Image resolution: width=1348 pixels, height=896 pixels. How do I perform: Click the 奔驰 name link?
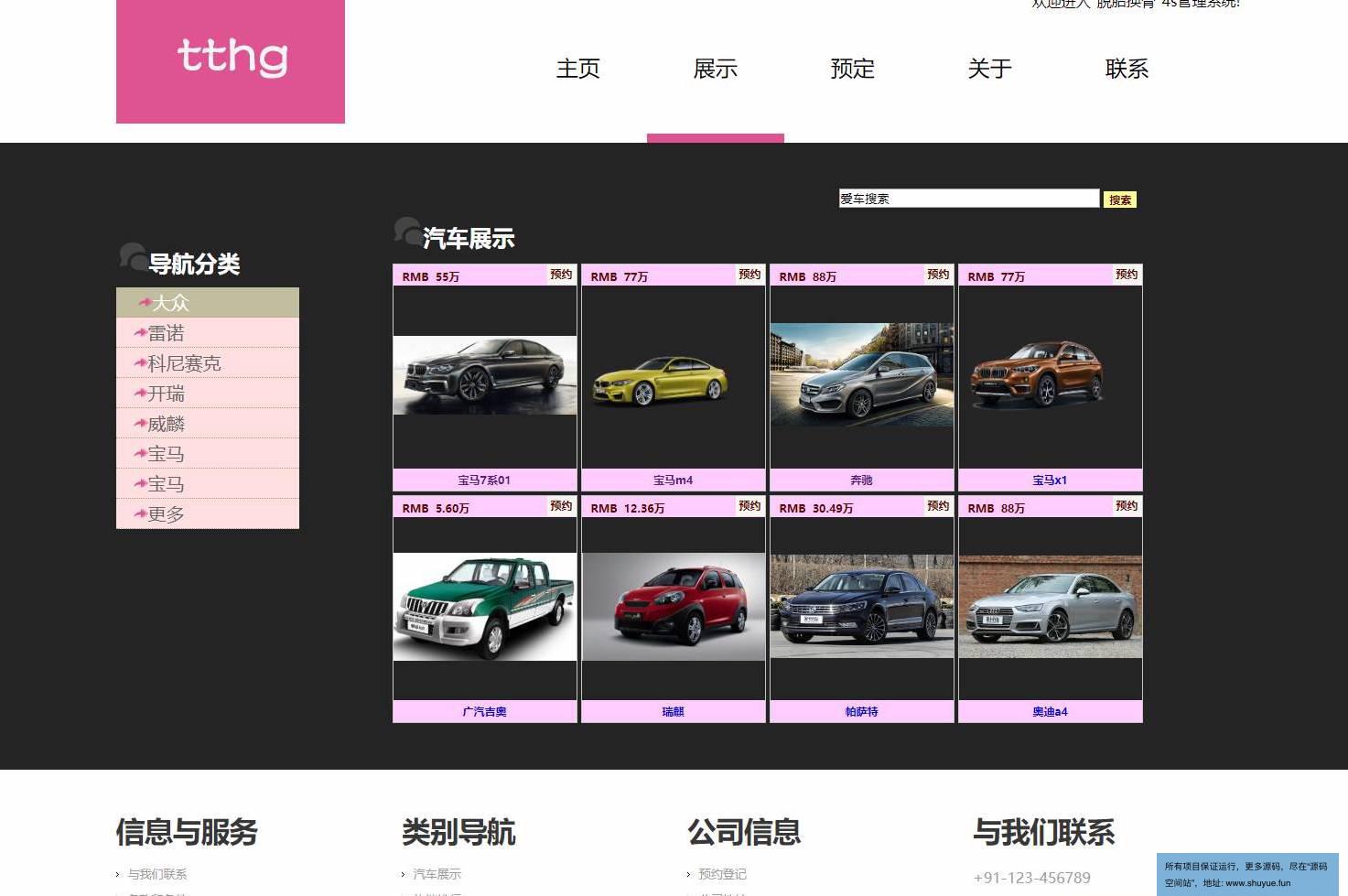point(862,480)
